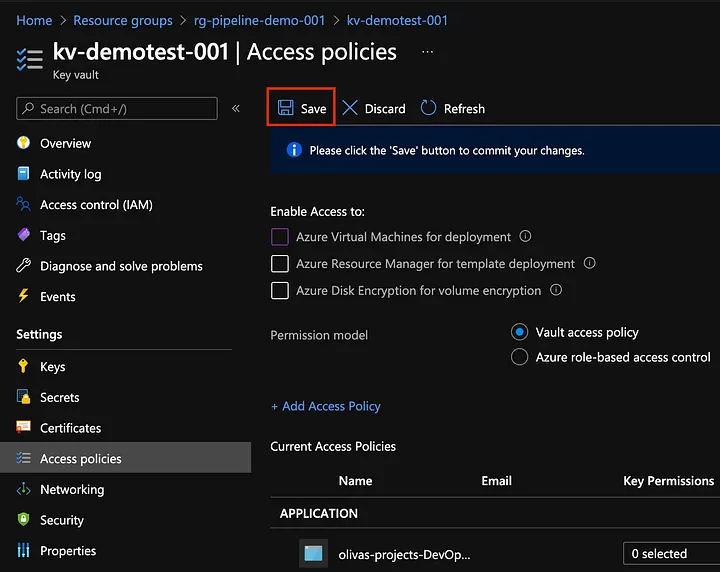Check Azure Resource Manager for template deployment
The width and height of the screenshot is (720, 572).
(x=280, y=264)
